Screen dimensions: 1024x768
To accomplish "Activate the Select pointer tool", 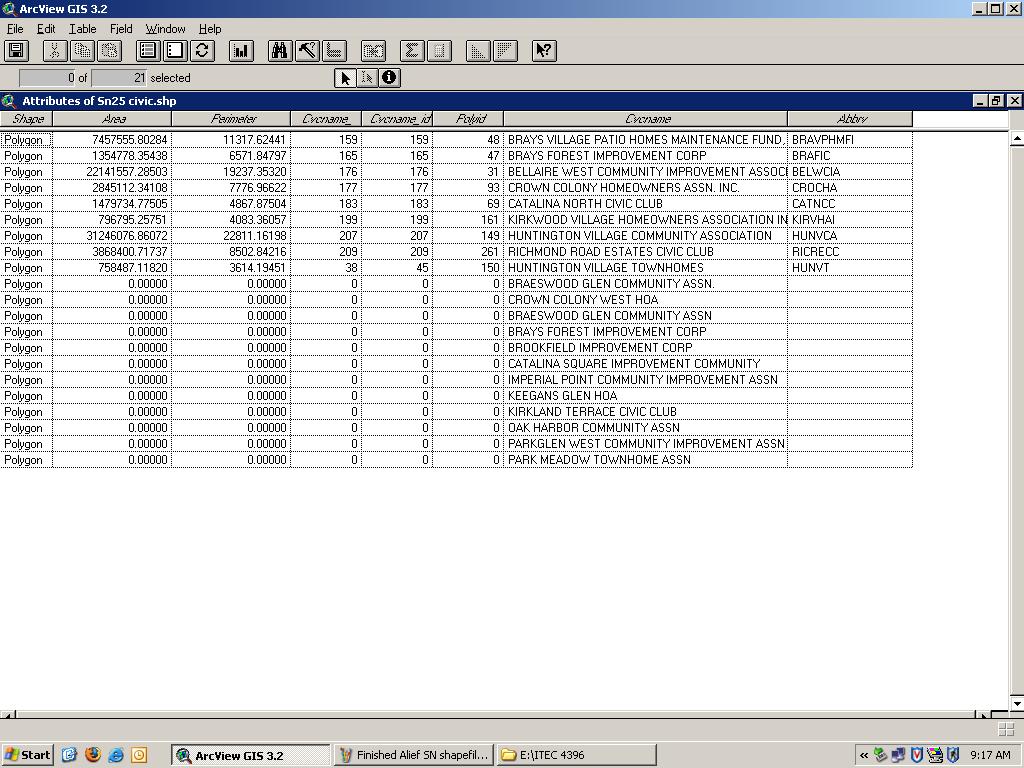I will pyautogui.click(x=345, y=78).
